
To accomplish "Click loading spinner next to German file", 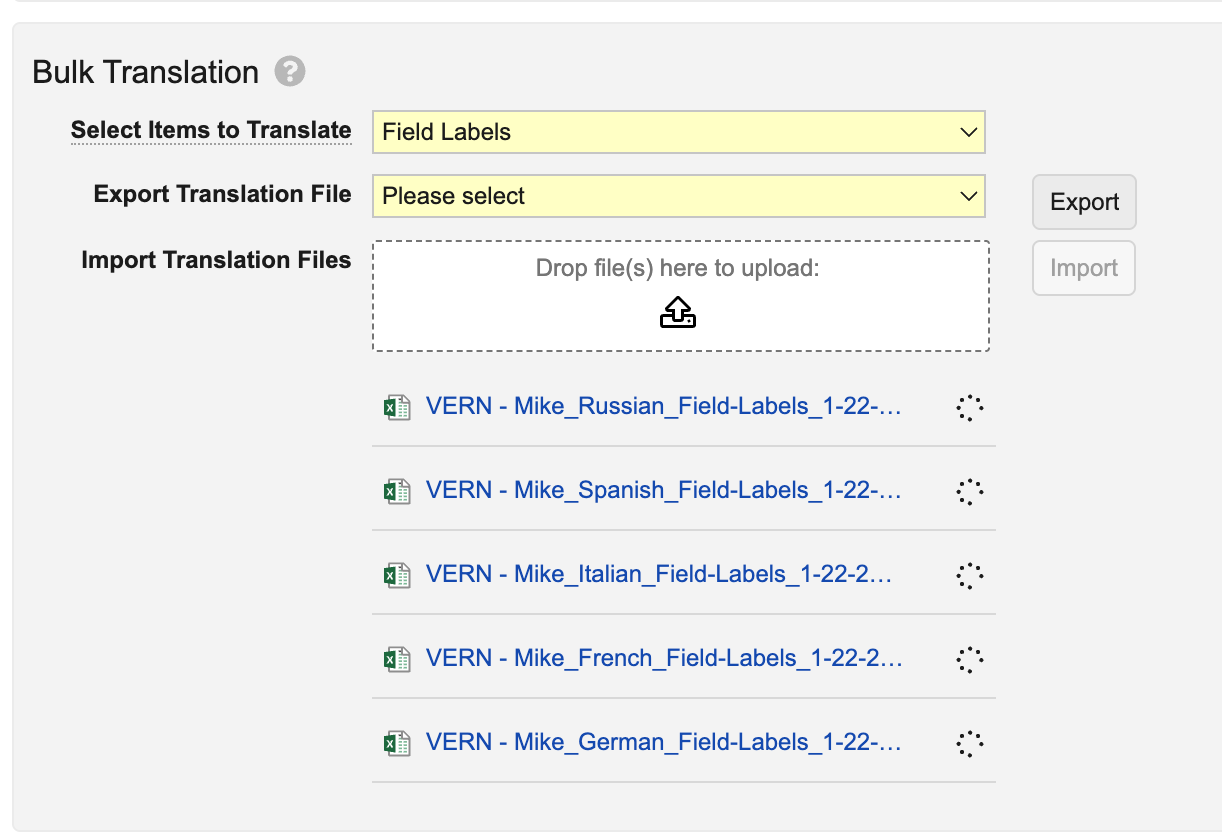I will 969,743.
